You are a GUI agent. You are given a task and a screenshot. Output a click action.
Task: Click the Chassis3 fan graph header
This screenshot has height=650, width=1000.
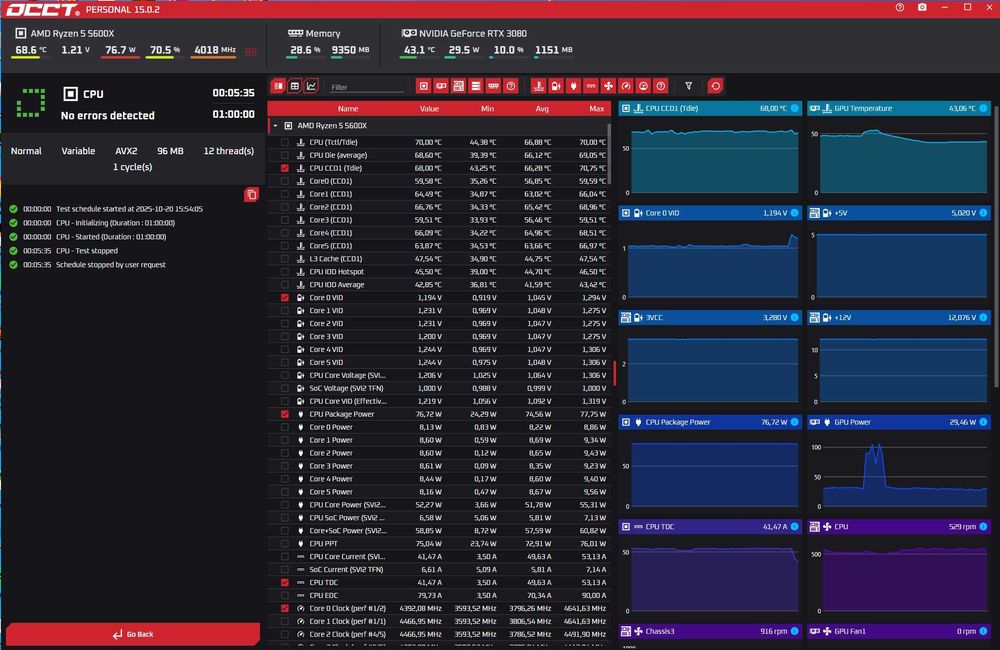[709, 632]
